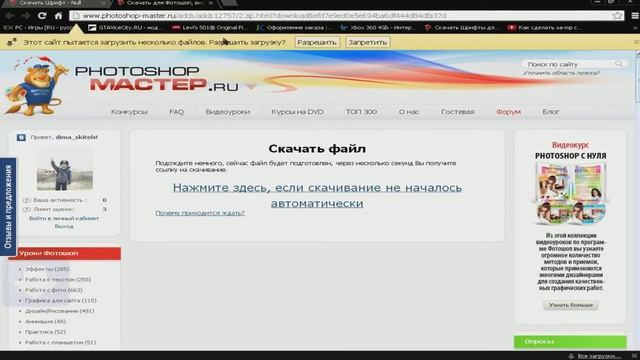
Task: Block downloads with the Запретить button
Action: [367, 42]
